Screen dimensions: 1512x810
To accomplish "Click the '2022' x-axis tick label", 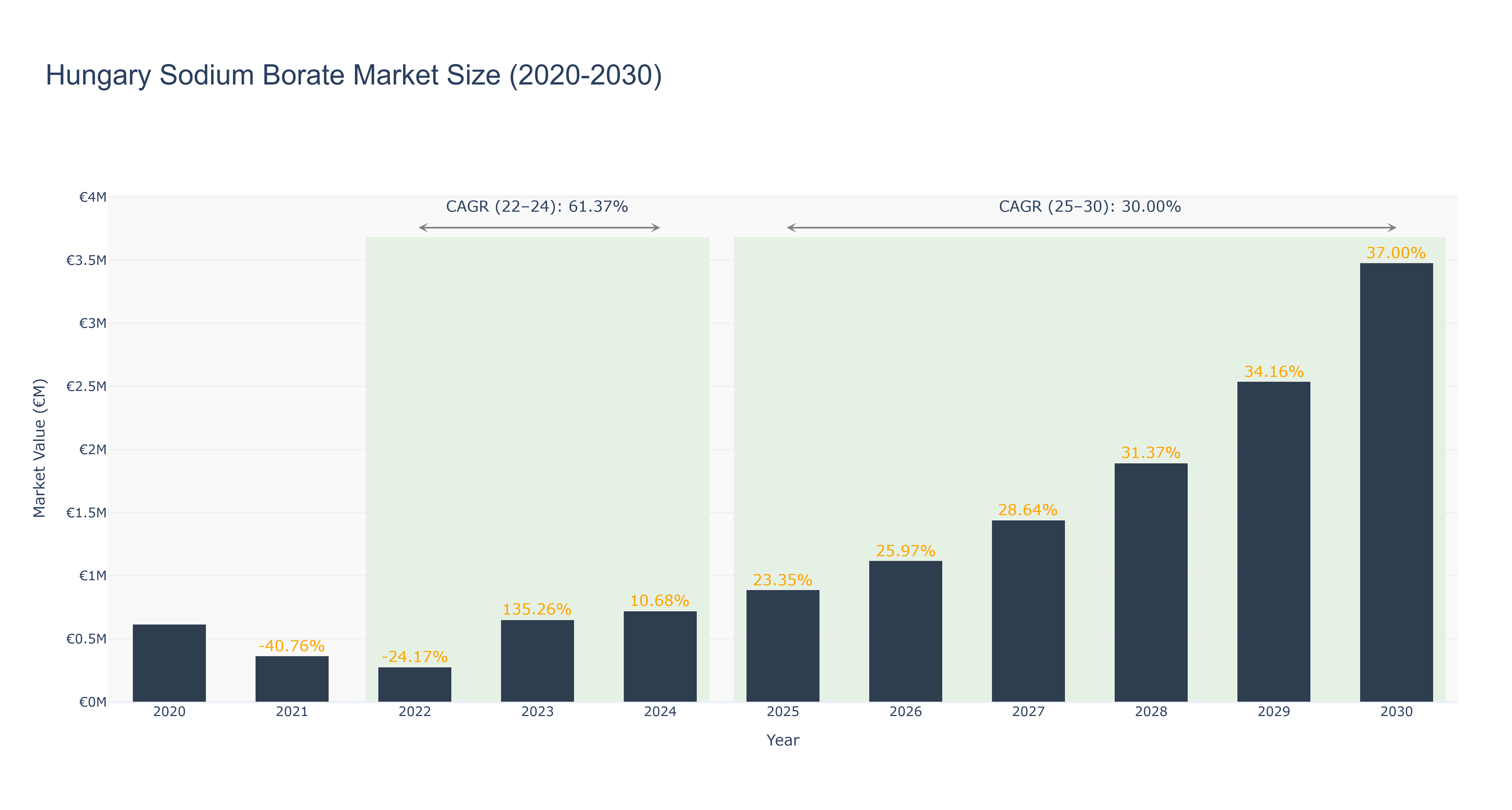I will coord(414,712).
